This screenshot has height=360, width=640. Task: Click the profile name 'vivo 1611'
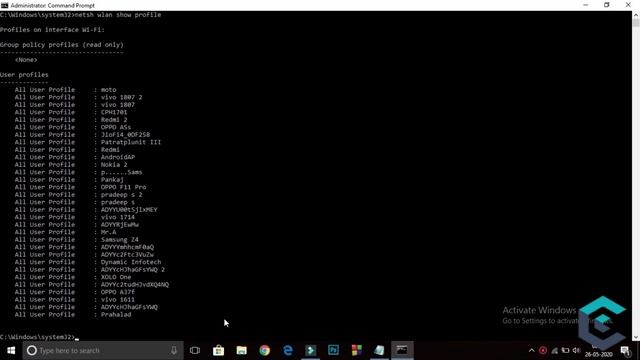pyautogui.click(x=118, y=300)
